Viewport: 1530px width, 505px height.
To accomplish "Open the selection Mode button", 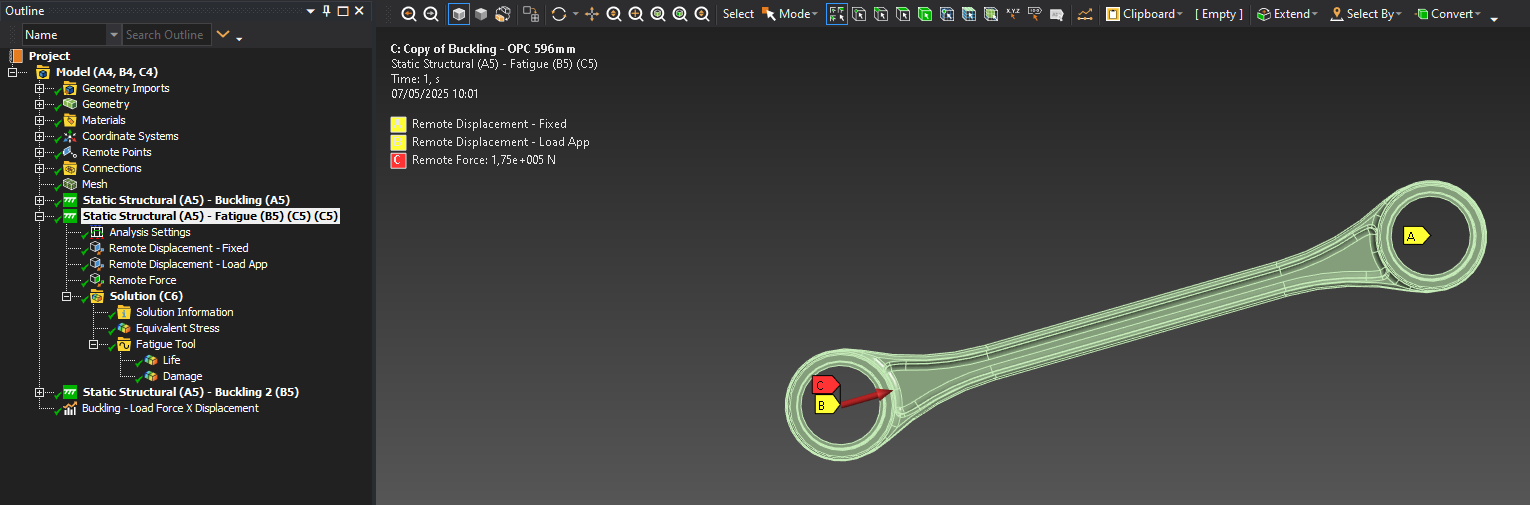I will tap(789, 14).
